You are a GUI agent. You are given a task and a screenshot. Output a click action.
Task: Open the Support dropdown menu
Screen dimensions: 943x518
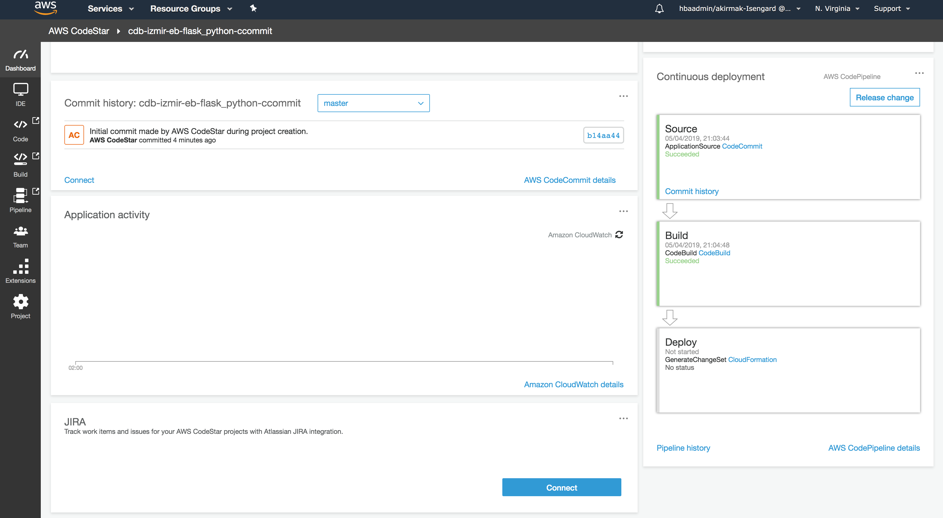tap(892, 8)
